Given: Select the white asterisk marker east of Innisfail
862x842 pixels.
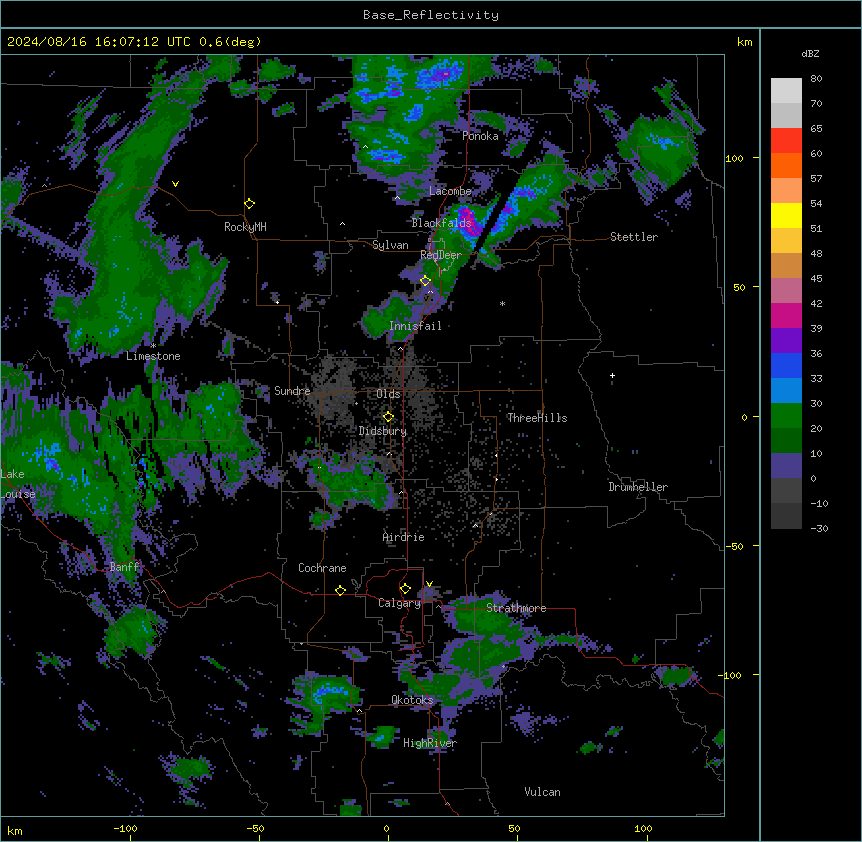Looking at the screenshot, I should pyautogui.click(x=502, y=303).
